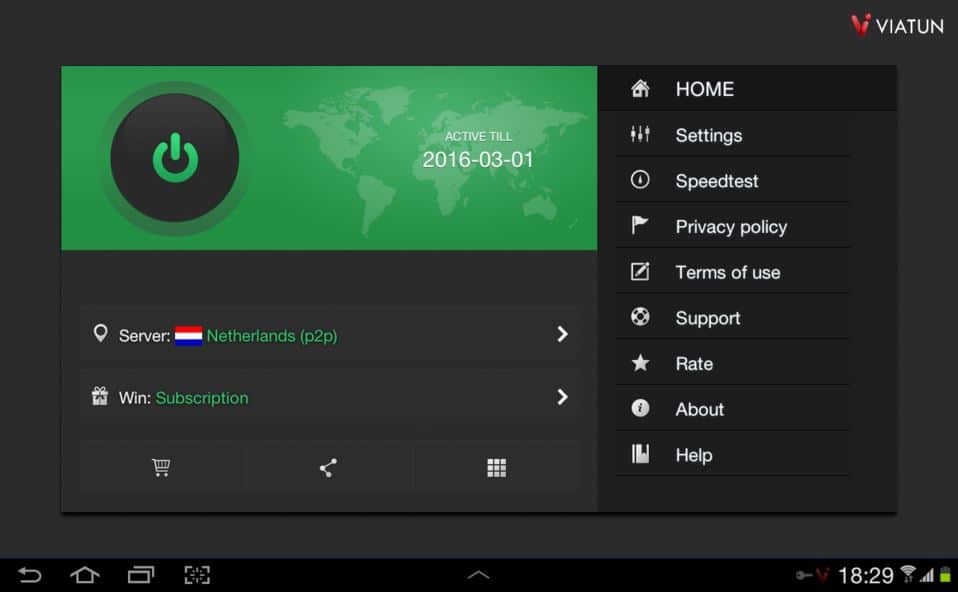
Task: Tap the VPN key icon in status bar
Action: 803,575
